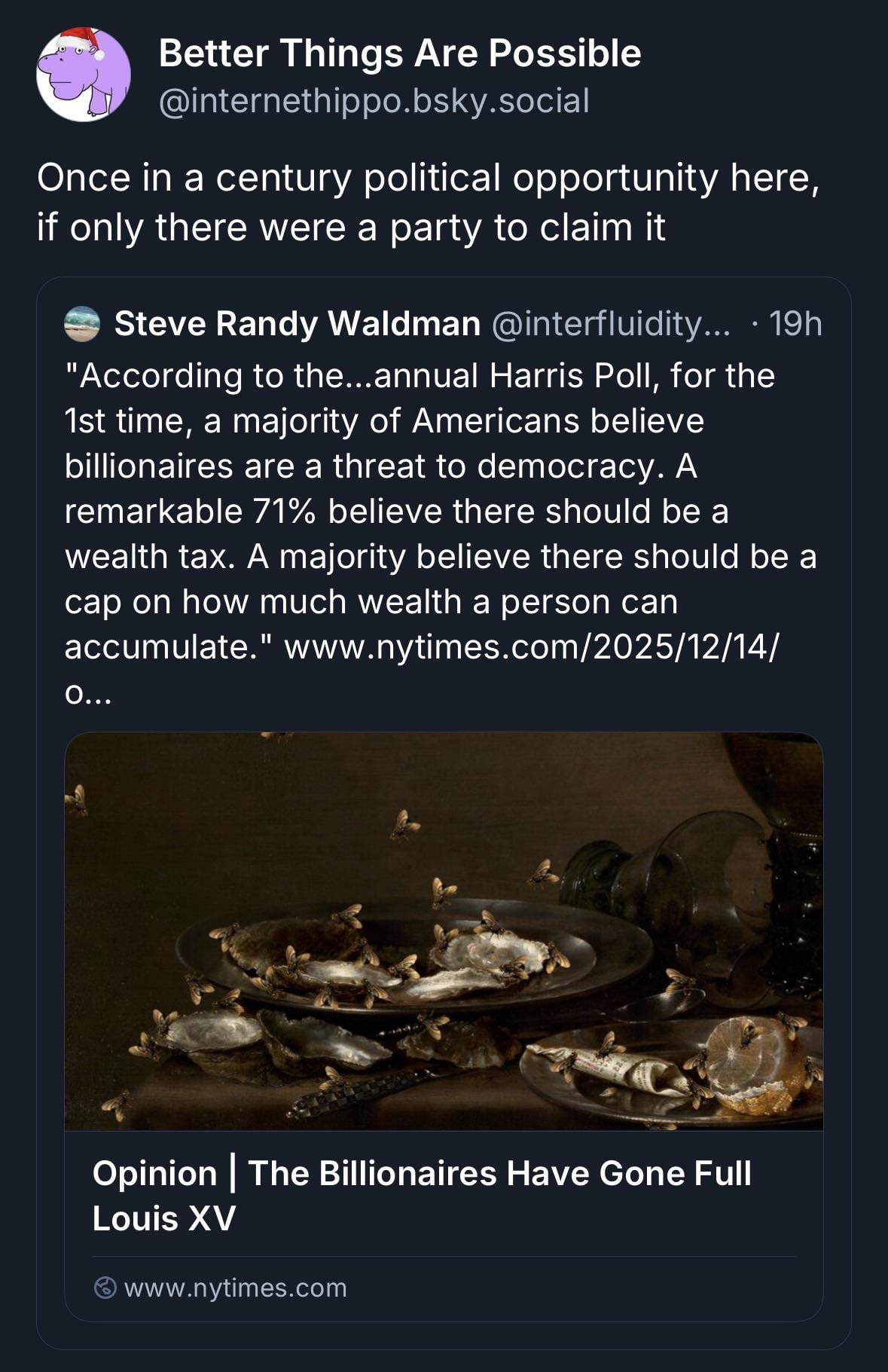Click the 19h timestamp on quoted post

coord(795,324)
